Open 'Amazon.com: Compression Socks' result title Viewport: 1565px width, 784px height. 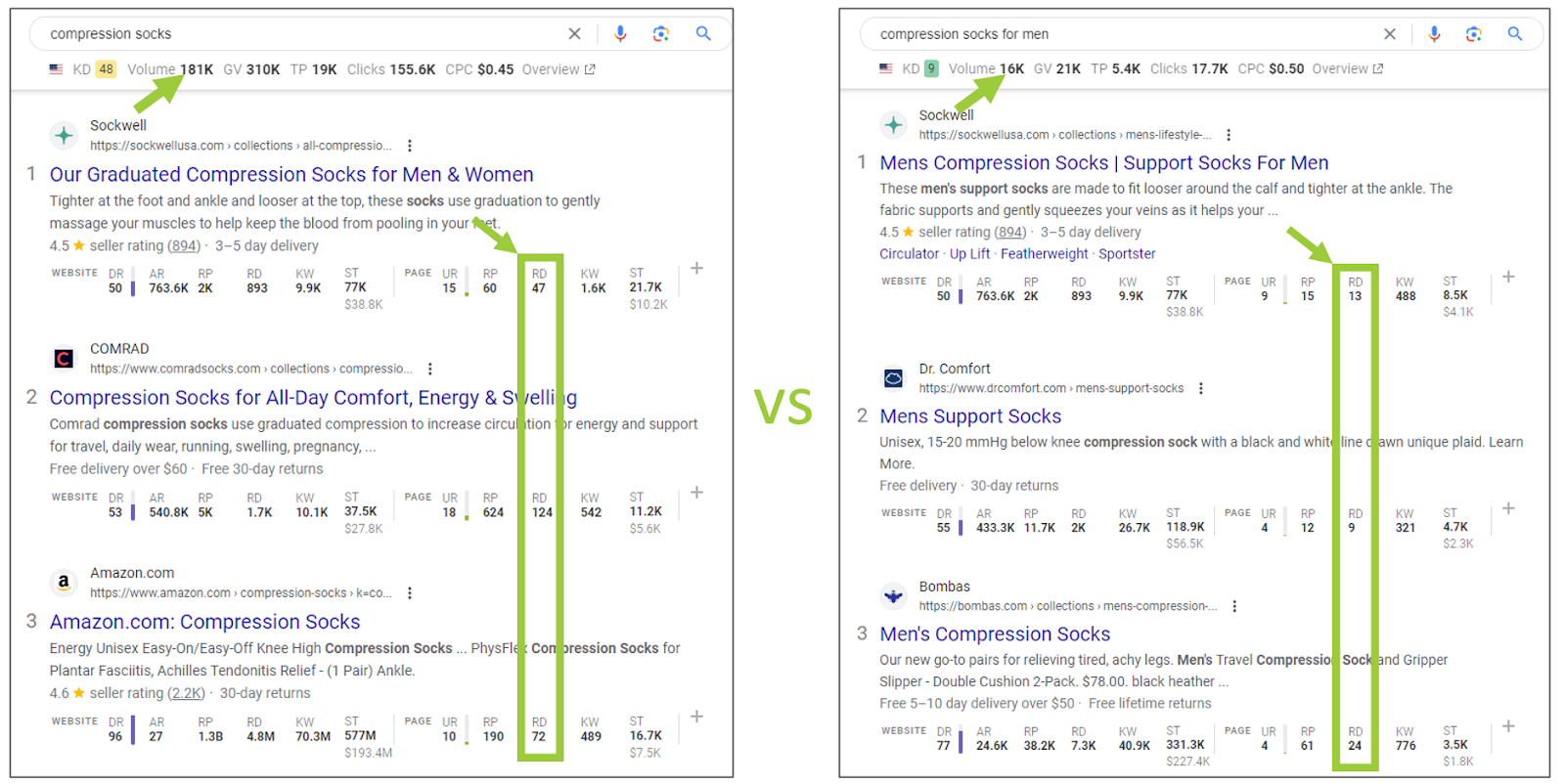point(204,622)
